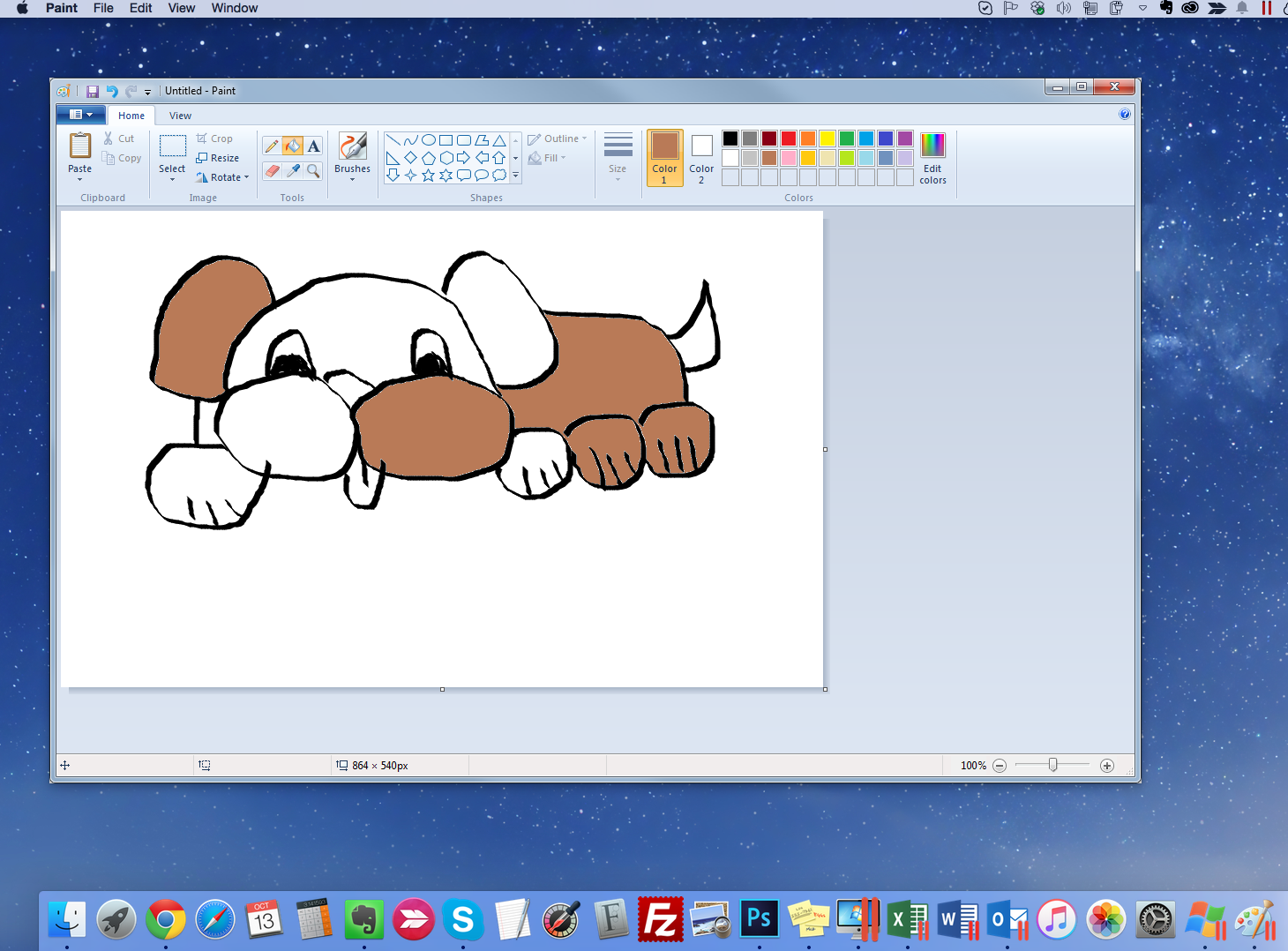This screenshot has width=1288, height=951.
Task: Select the Pencil tool
Action: coord(273,145)
